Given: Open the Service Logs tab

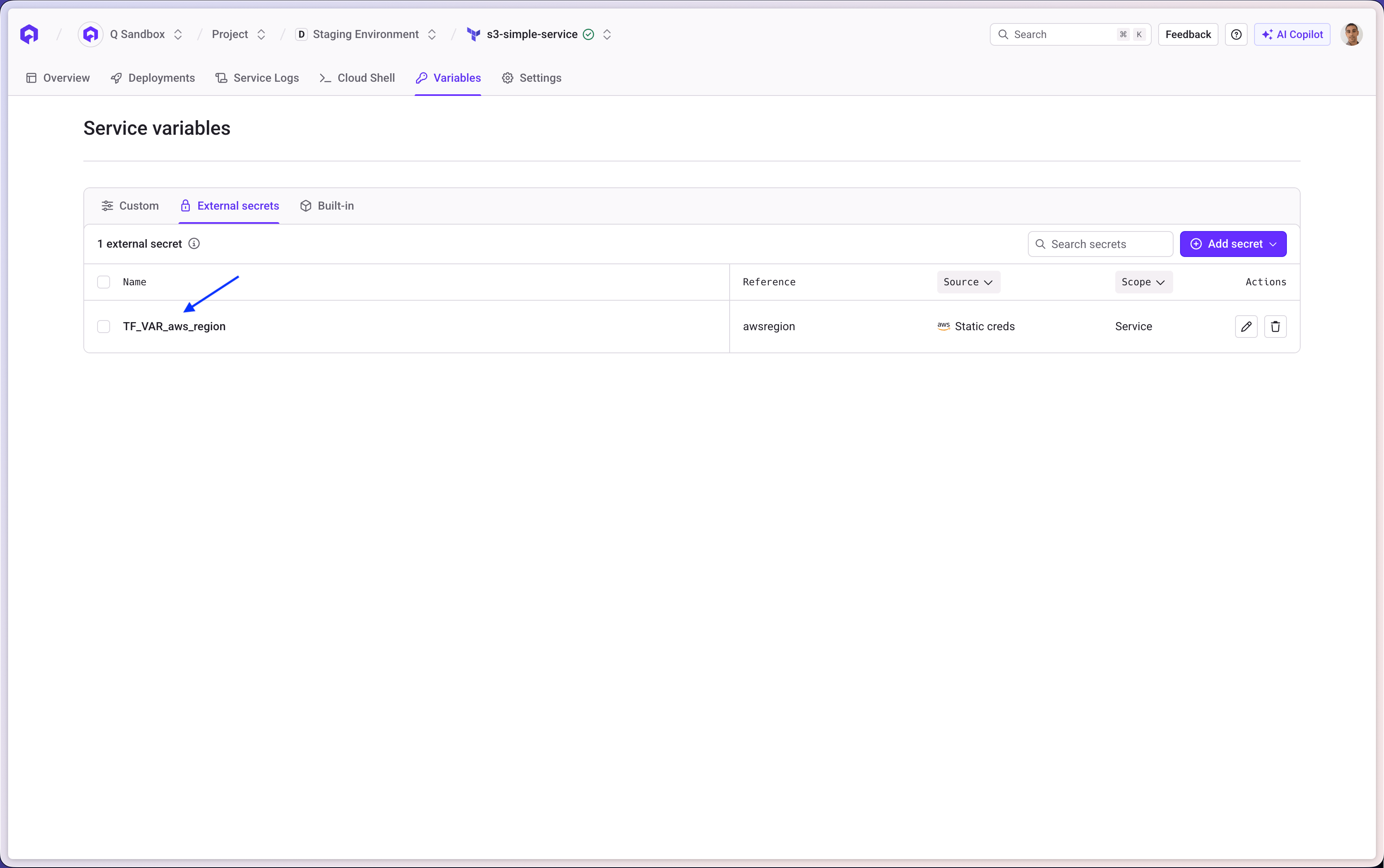Looking at the screenshot, I should (x=257, y=78).
